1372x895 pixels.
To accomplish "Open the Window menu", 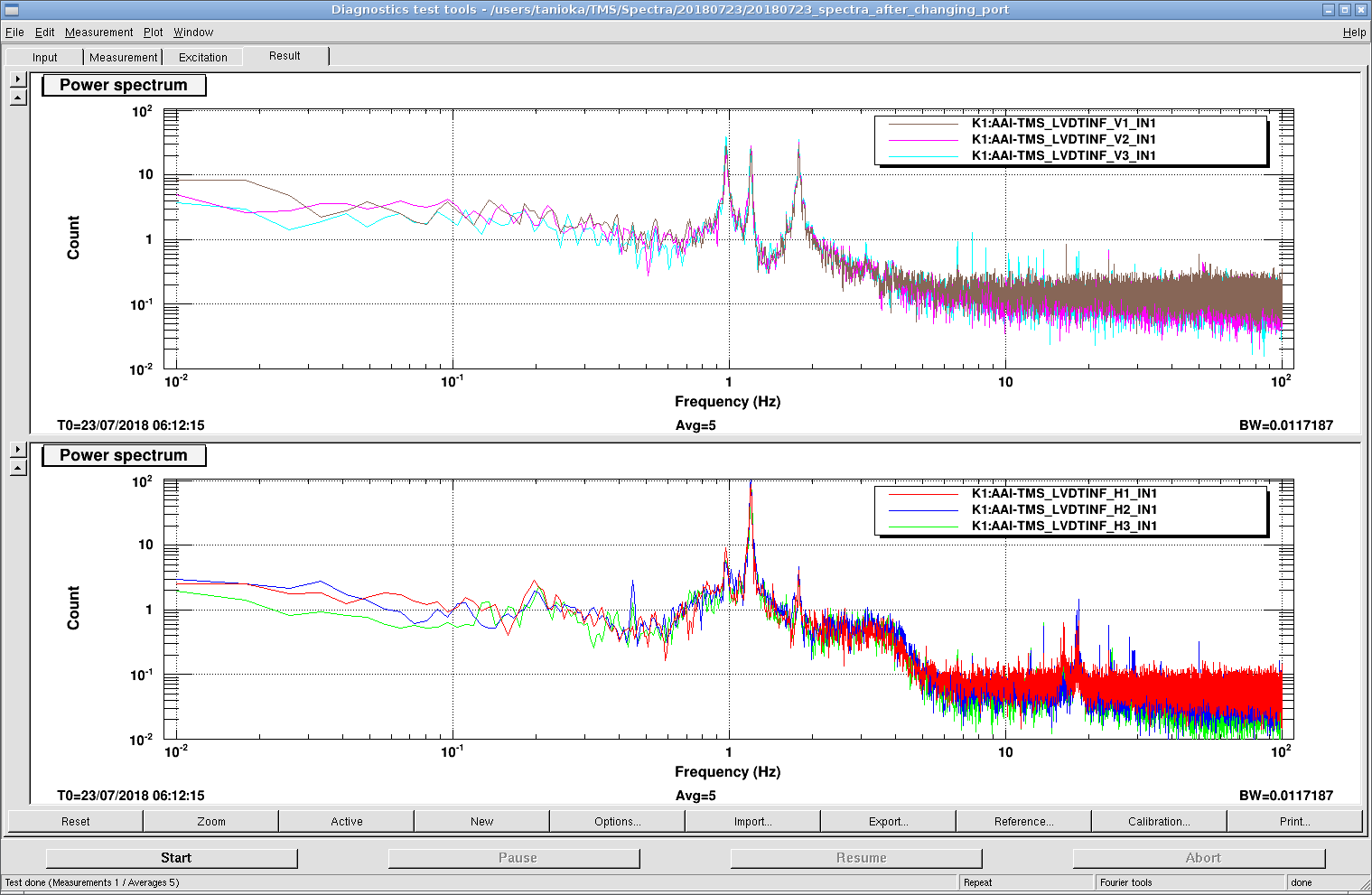I will pos(193,33).
